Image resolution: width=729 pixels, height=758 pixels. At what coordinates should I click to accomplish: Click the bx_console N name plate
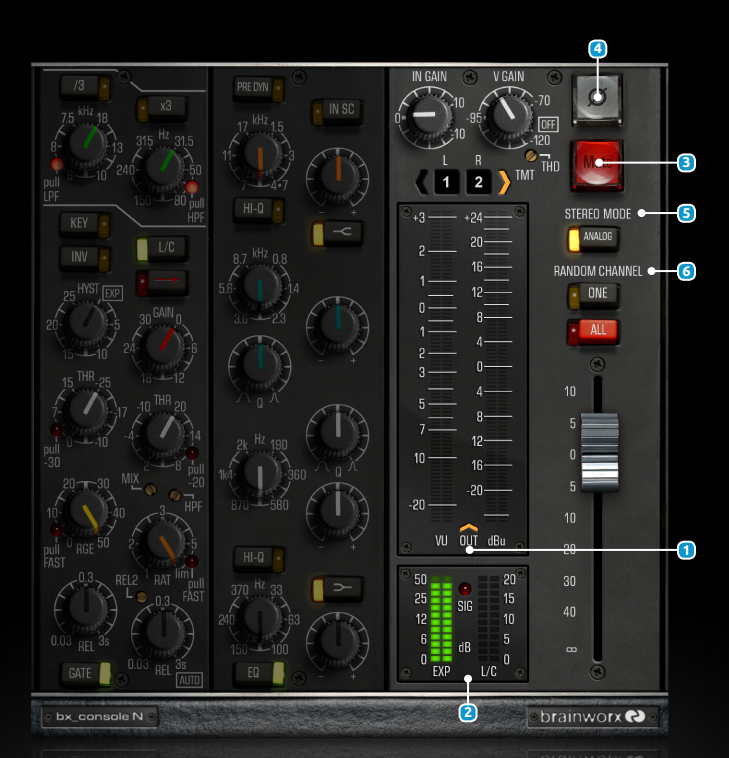(x=100, y=717)
